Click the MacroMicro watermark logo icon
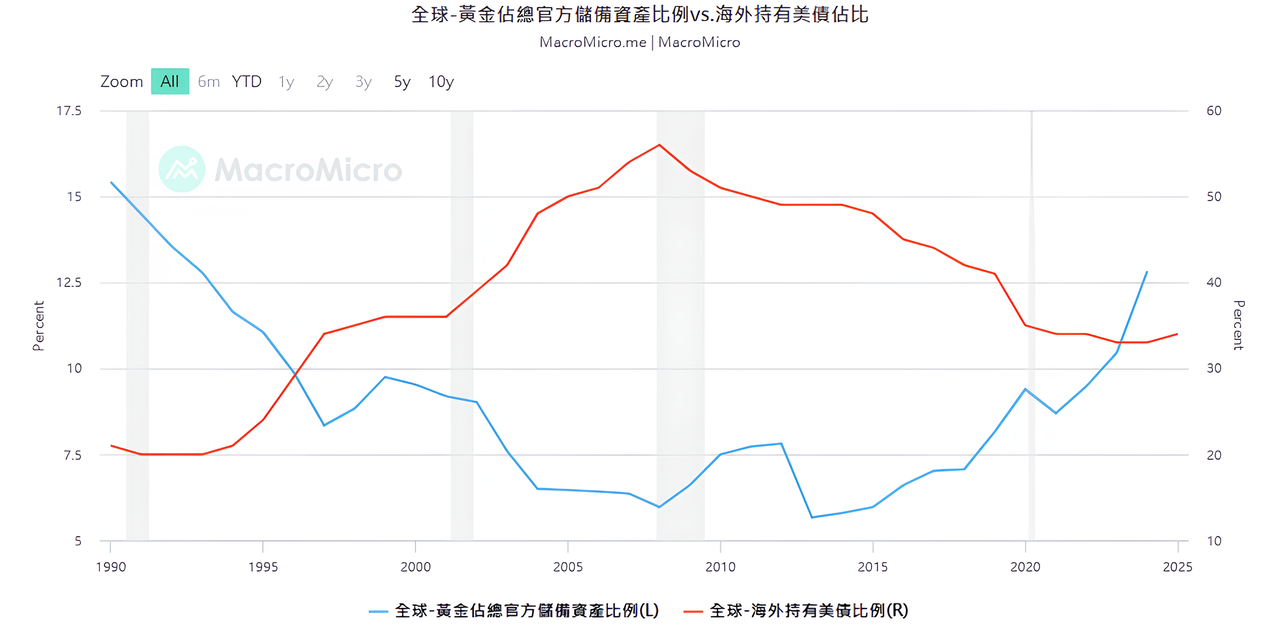The width and height of the screenshot is (1280, 642). click(x=182, y=169)
